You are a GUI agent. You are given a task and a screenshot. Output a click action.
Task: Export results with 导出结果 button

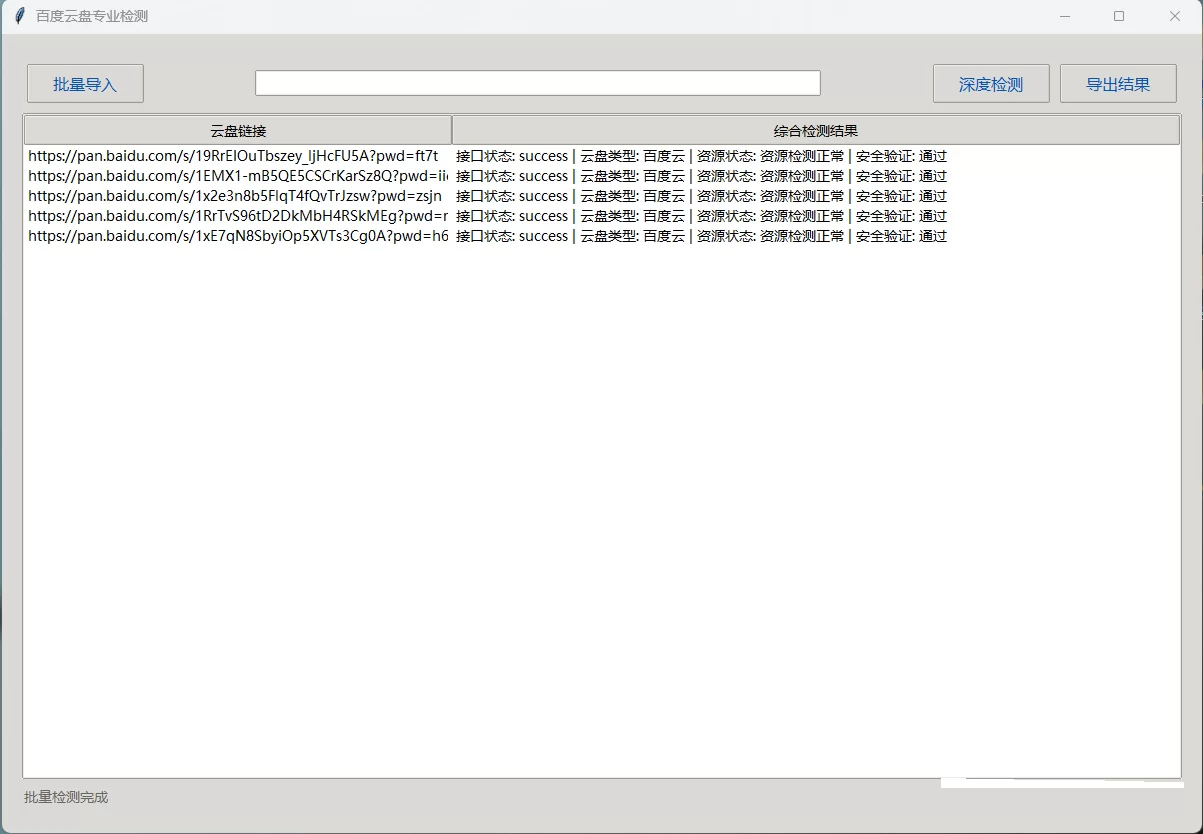[x=1118, y=84]
